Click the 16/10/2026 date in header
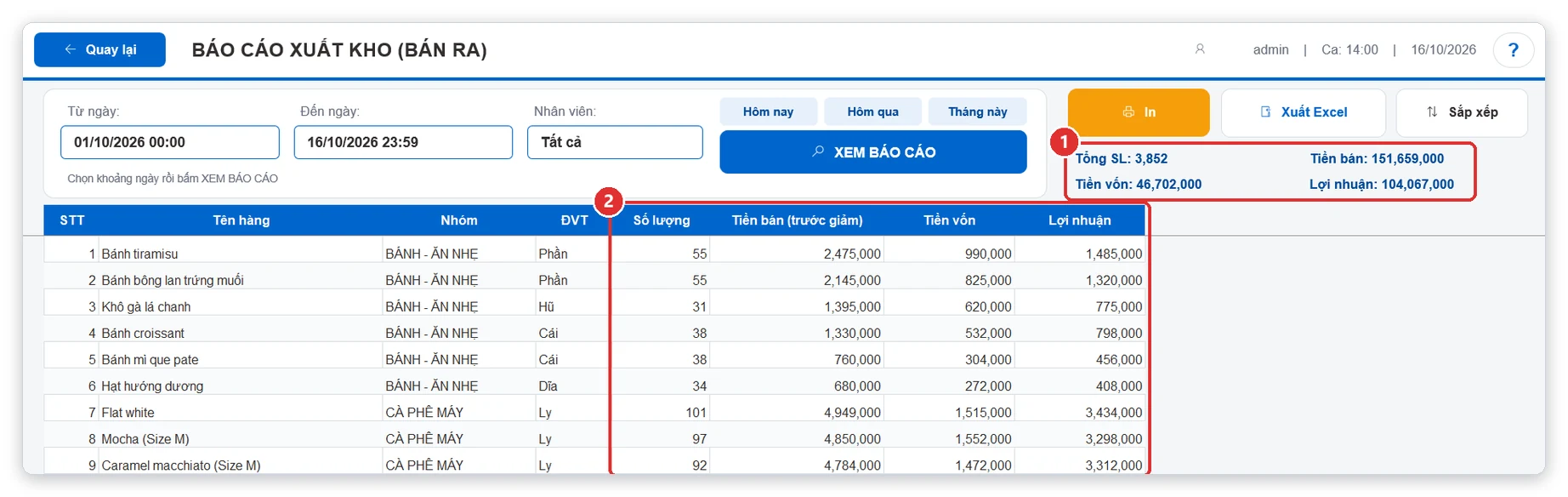The image size is (1568, 497). click(1444, 49)
